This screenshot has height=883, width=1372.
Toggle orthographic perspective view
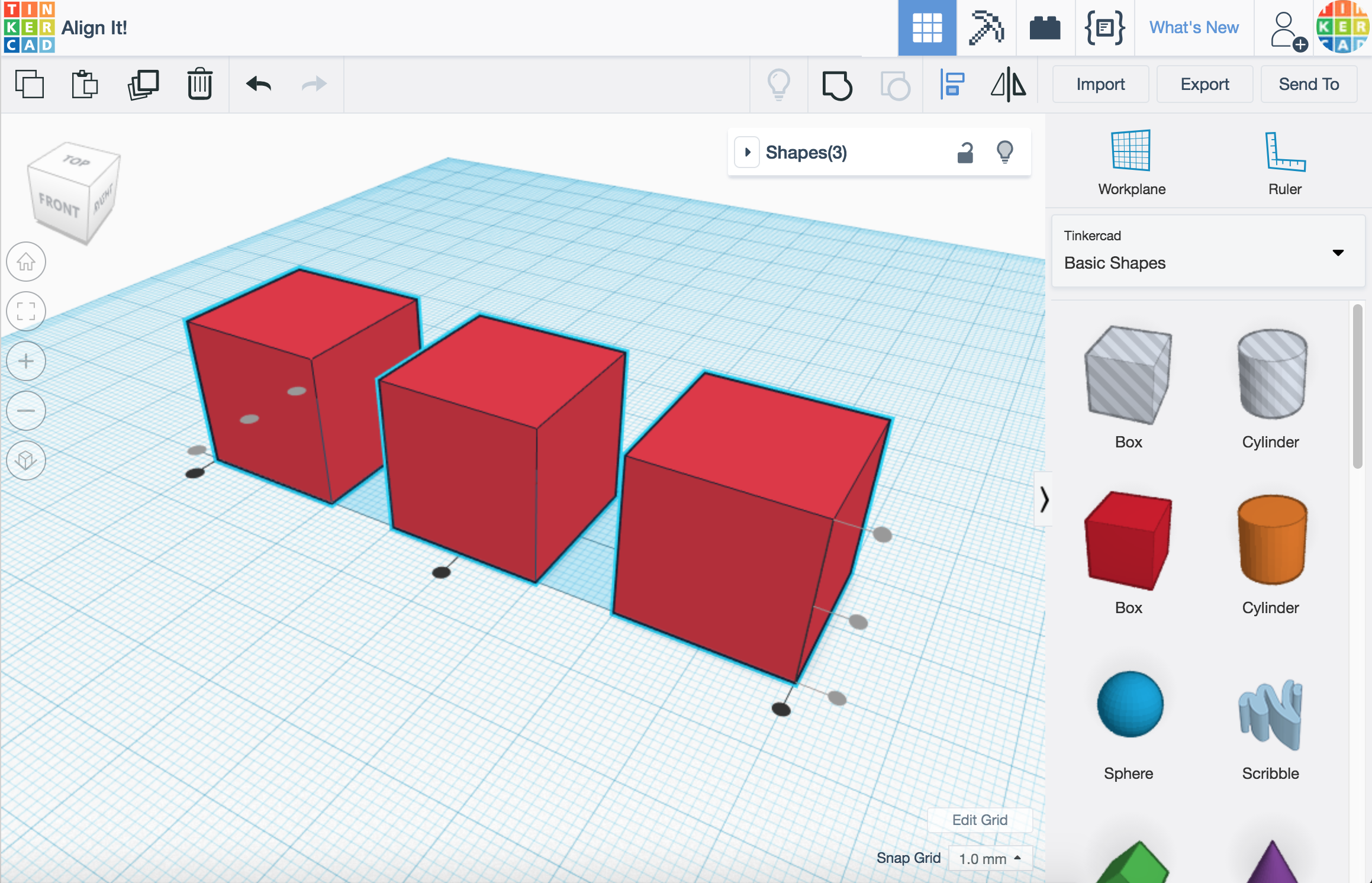[x=26, y=460]
